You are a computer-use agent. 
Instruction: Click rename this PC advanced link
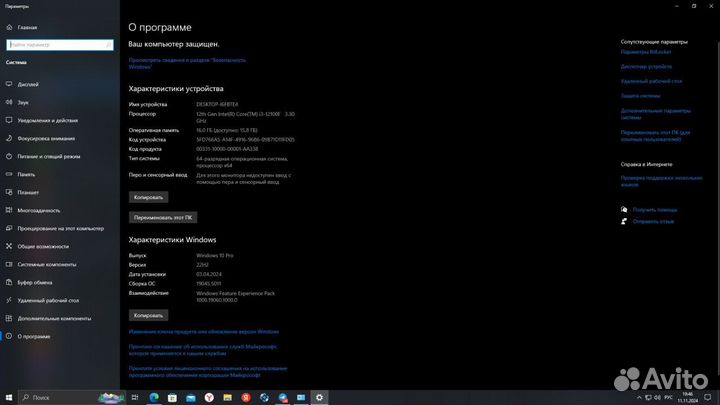point(655,136)
